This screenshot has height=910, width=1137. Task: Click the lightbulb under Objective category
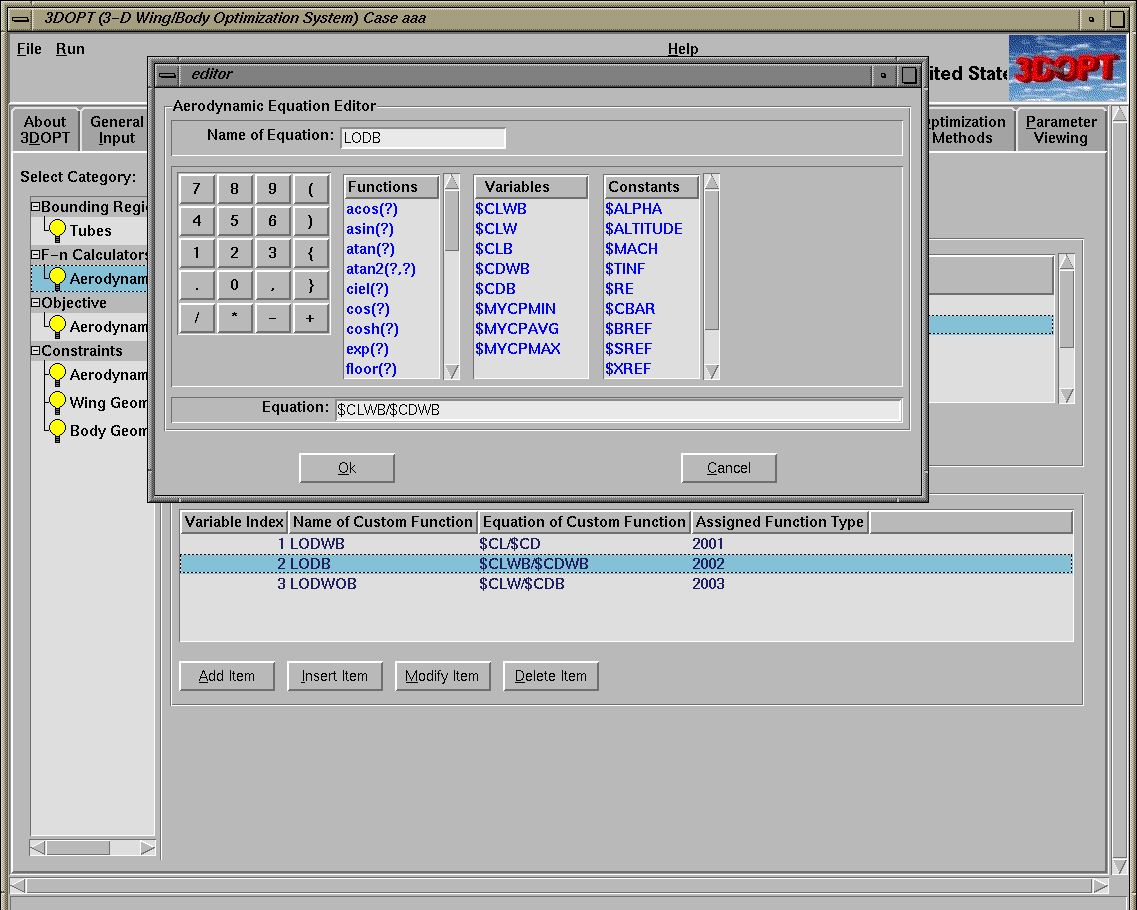pos(57,326)
